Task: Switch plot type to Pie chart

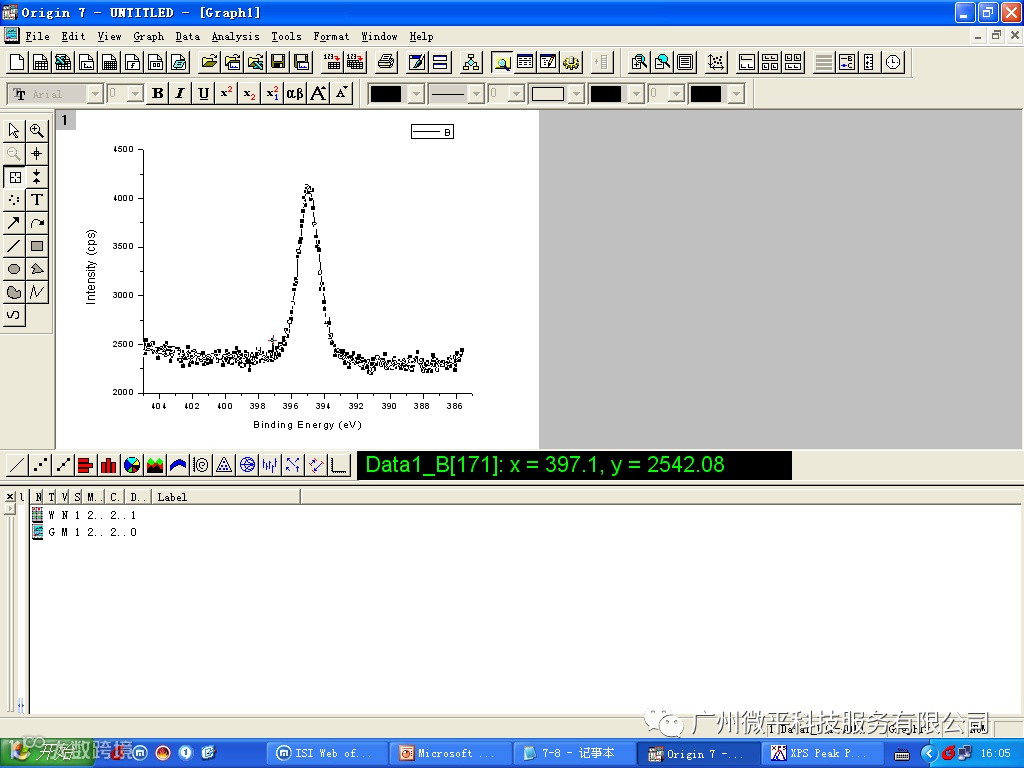Action: click(132, 465)
